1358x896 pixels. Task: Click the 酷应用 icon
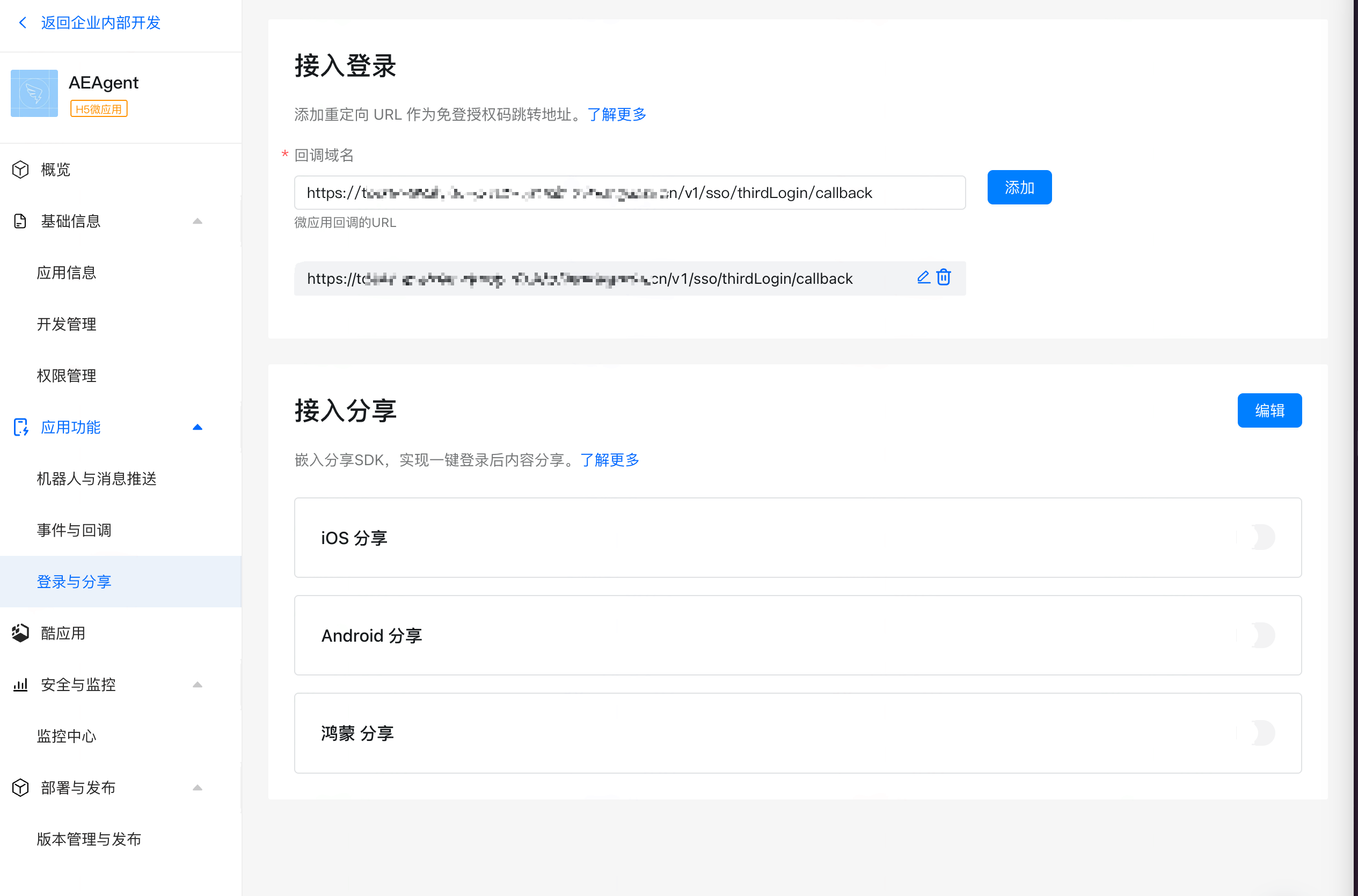click(x=20, y=633)
